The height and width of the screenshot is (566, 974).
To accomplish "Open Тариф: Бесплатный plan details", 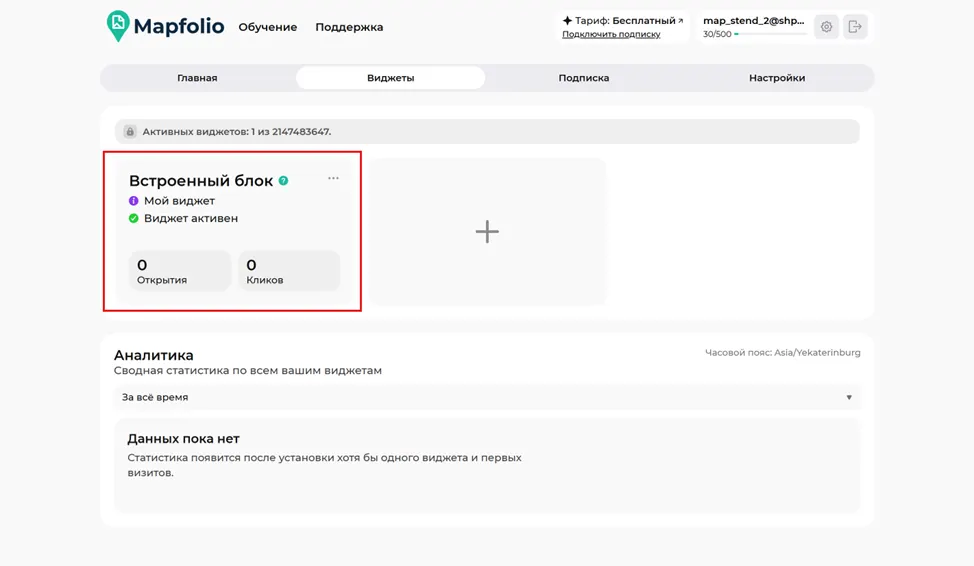I will coord(623,21).
